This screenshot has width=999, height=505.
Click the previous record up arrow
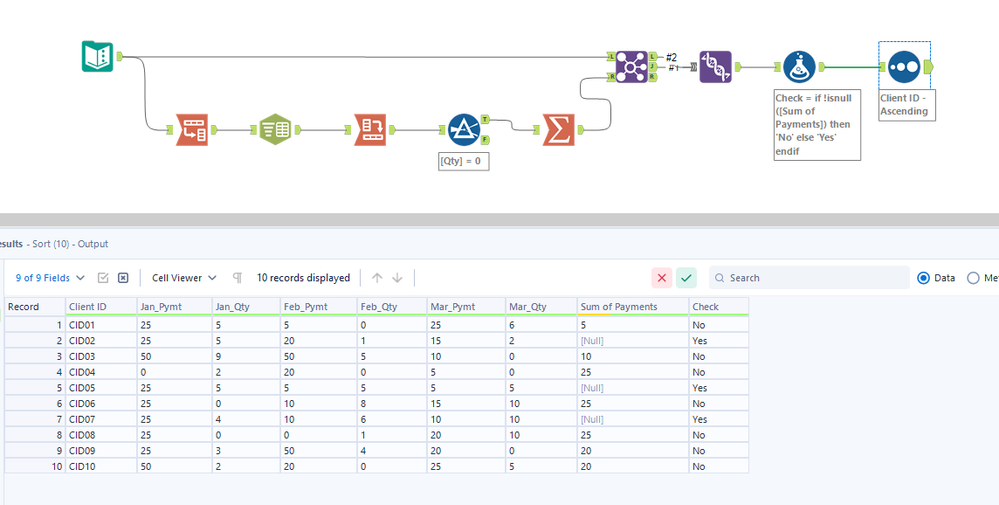point(377,278)
